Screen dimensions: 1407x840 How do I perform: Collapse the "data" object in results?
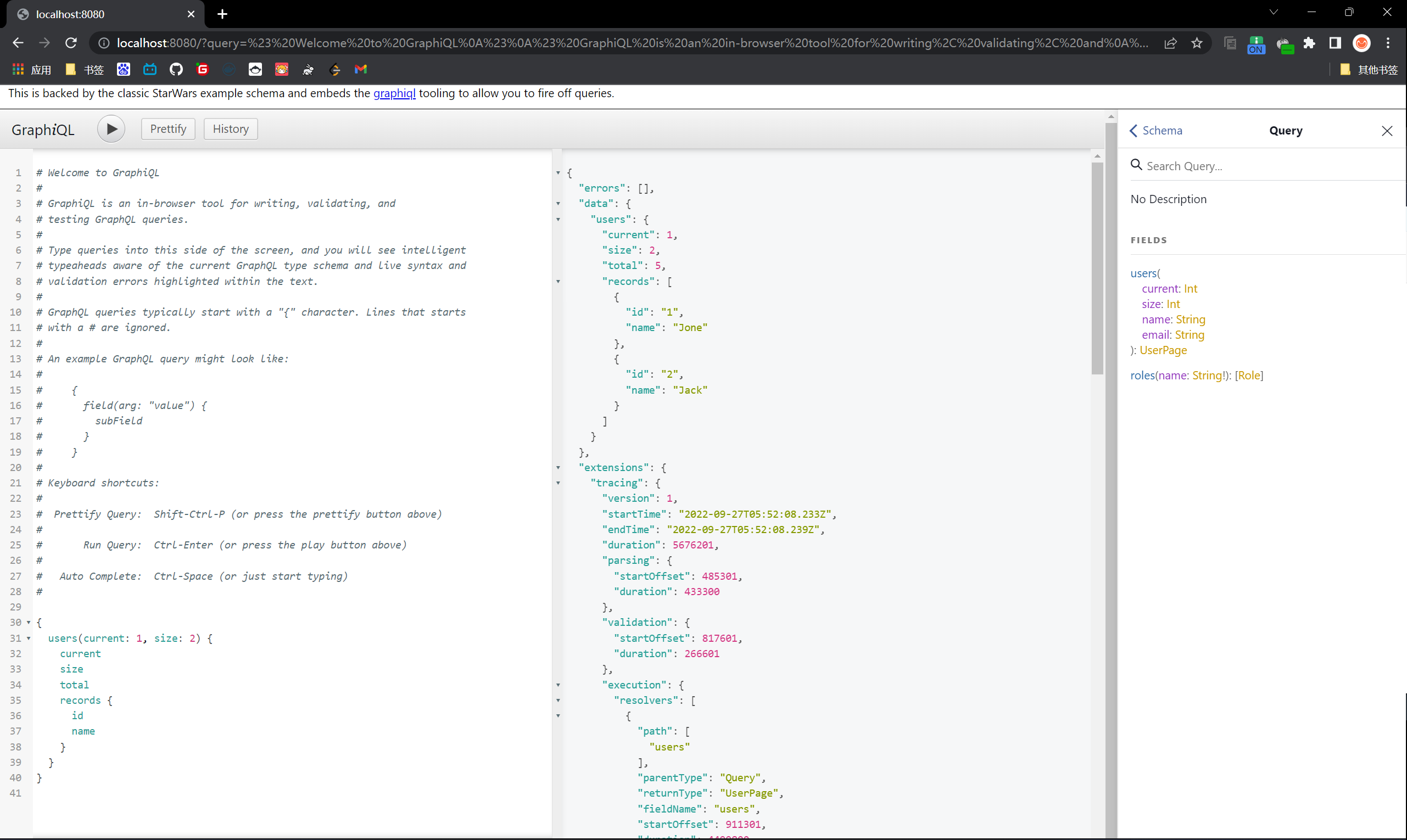click(558, 204)
